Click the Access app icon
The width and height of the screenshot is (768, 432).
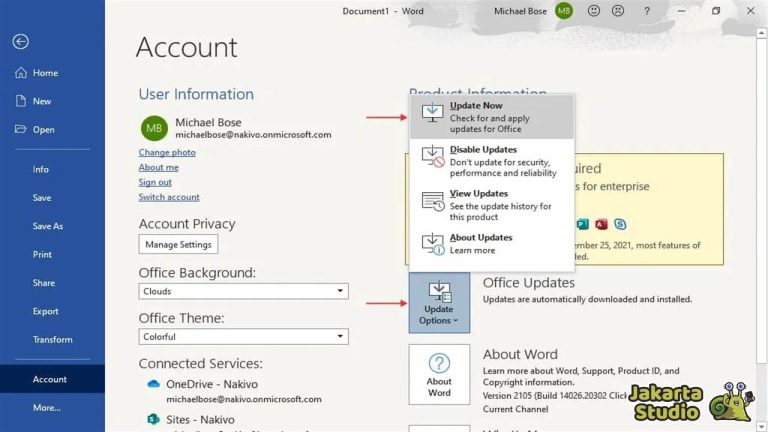601,224
